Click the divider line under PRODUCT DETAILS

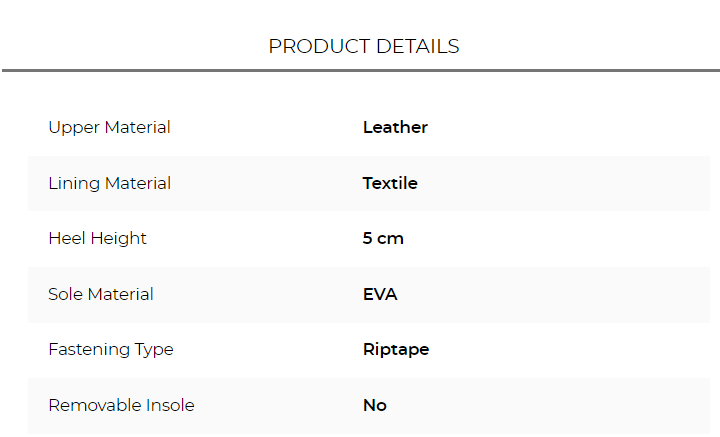tap(360, 71)
